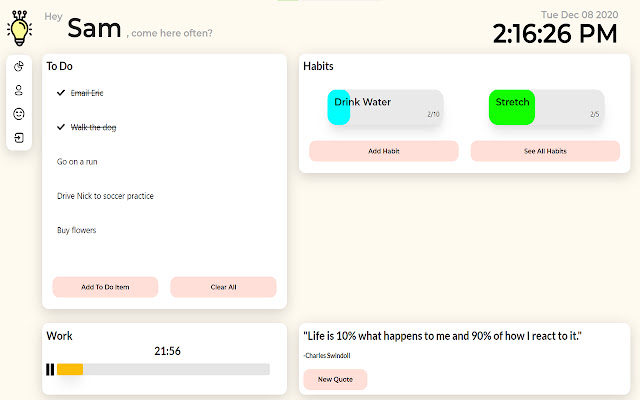Click the Work timer progress bar
This screenshot has width=640, height=400.
(x=163, y=369)
